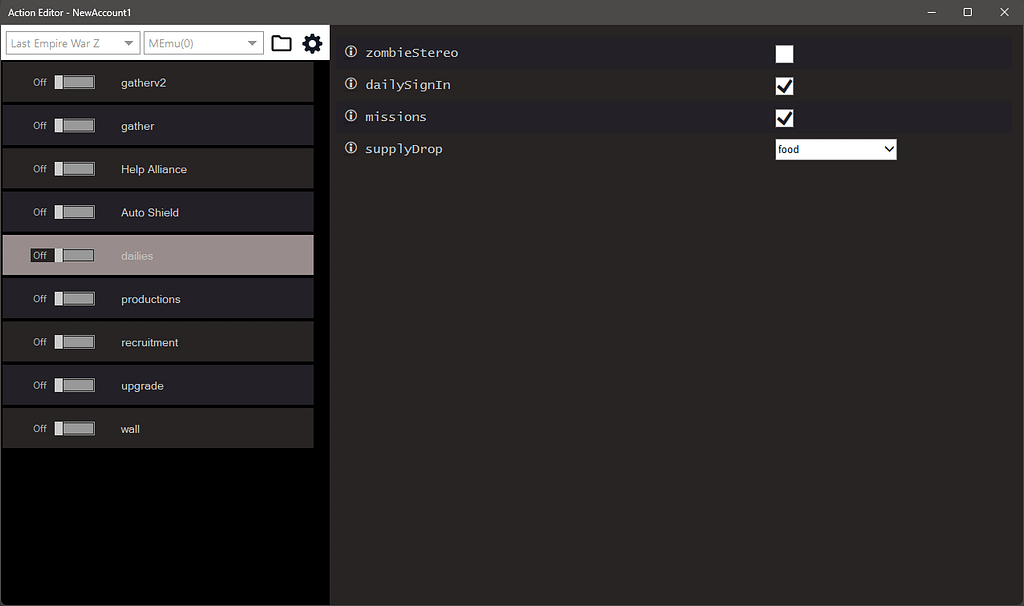Click the folder icon in the toolbar
The width and height of the screenshot is (1024, 606).
(281, 43)
